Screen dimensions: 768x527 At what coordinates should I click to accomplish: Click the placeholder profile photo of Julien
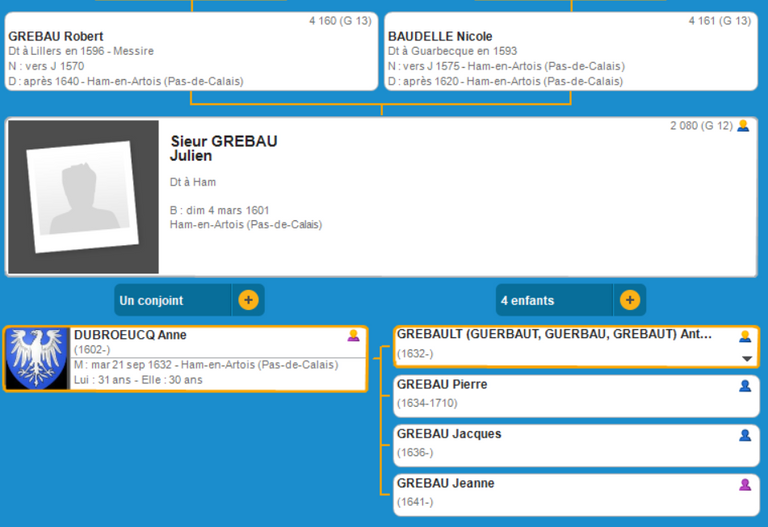[83, 197]
